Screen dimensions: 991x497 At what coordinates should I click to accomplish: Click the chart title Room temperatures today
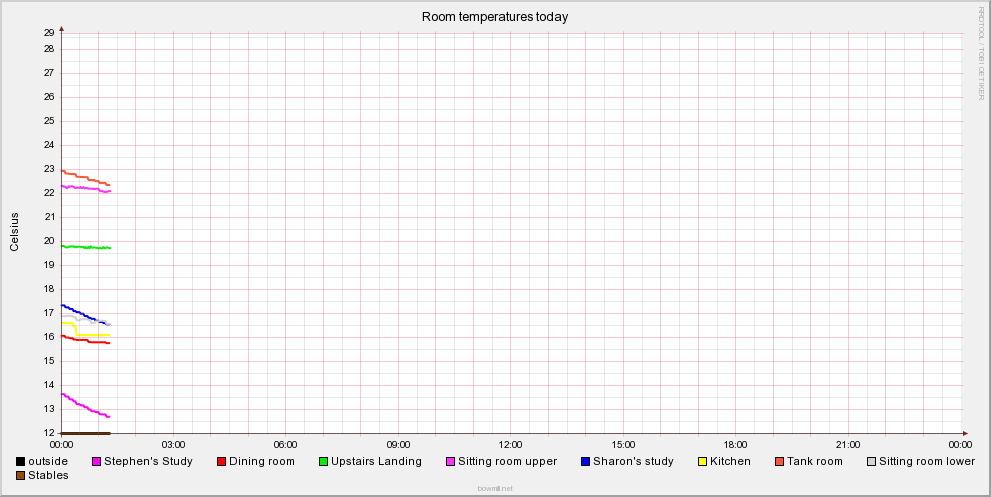pyautogui.click(x=495, y=17)
